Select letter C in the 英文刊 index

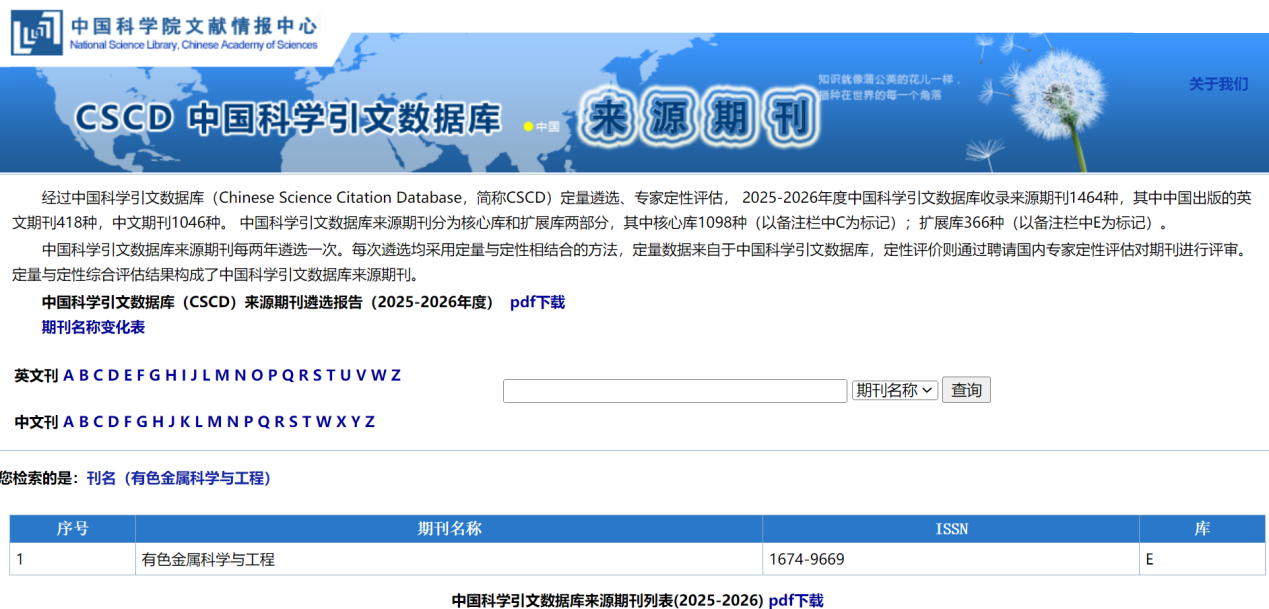coord(98,375)
